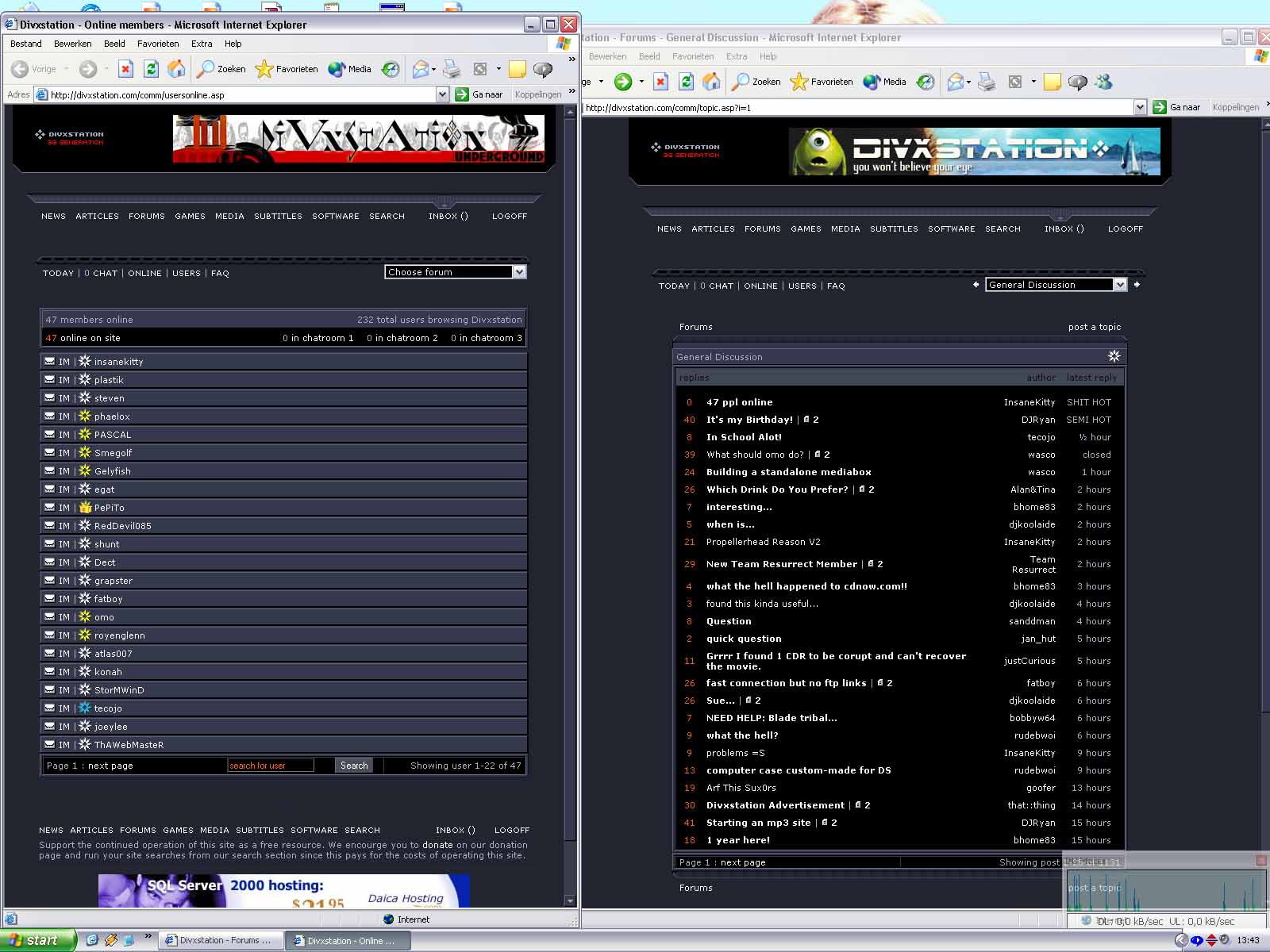
Task: Click the Windows start button
Action: 37,940
